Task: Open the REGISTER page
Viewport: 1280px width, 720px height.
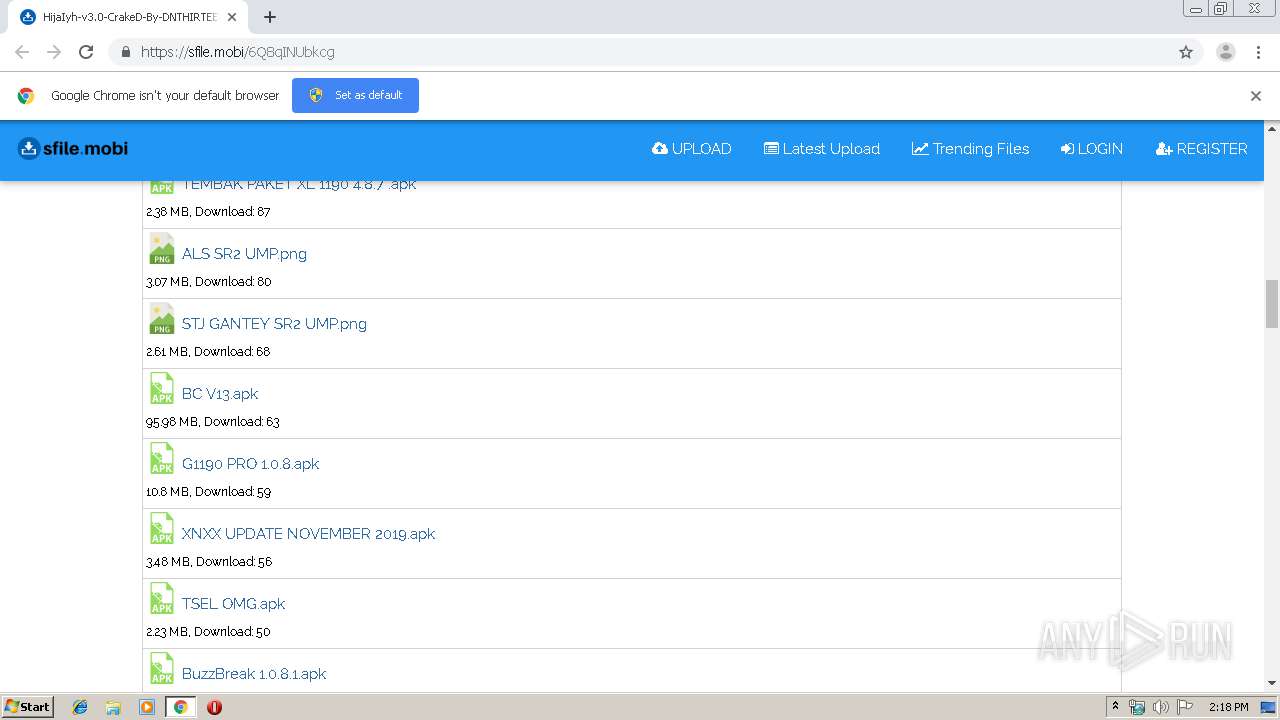Action: pyautogui.click(x=1201, y=149)
